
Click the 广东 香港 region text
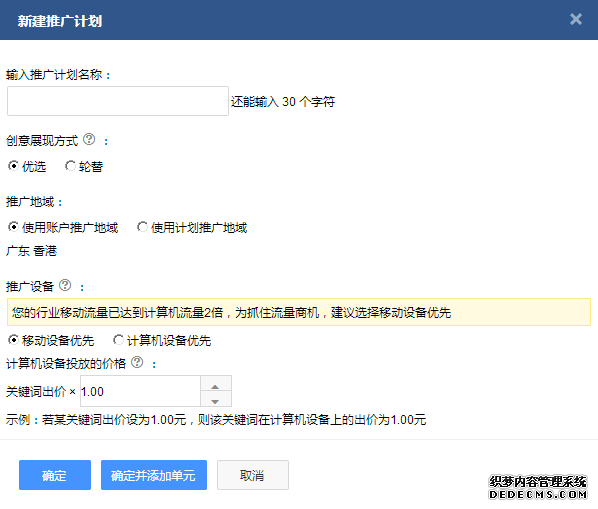[32, 251]
